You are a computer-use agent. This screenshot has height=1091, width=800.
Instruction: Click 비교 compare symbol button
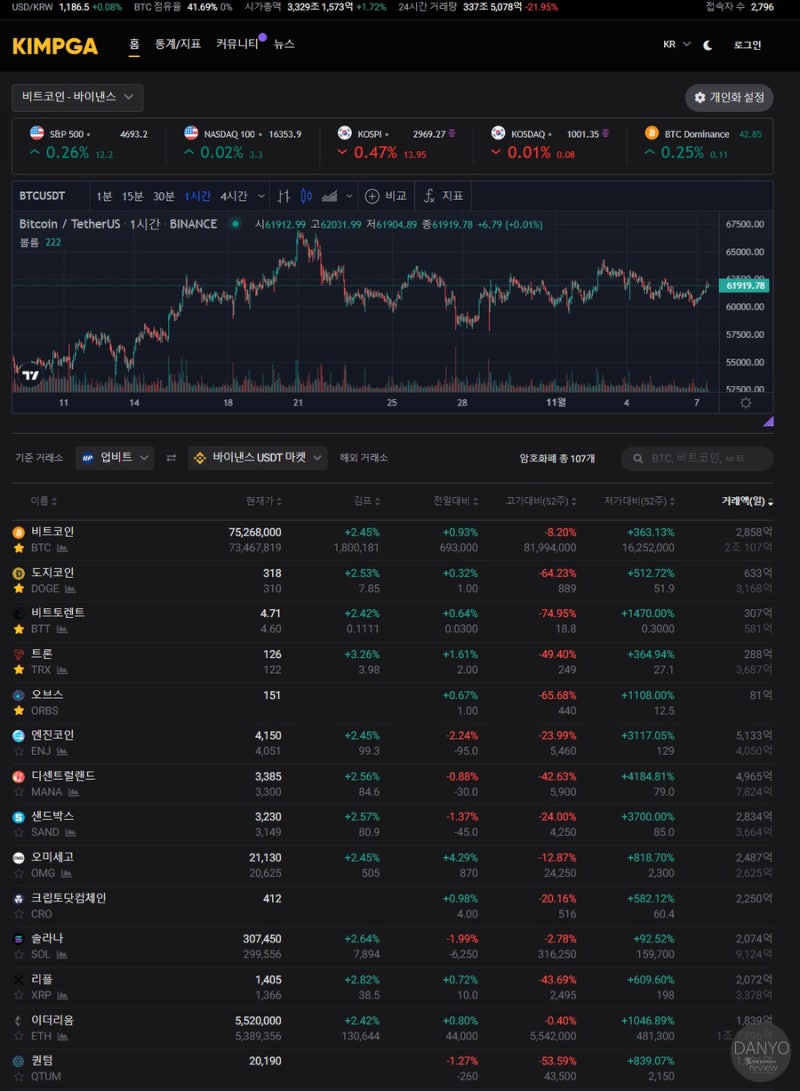pos(385,196)
